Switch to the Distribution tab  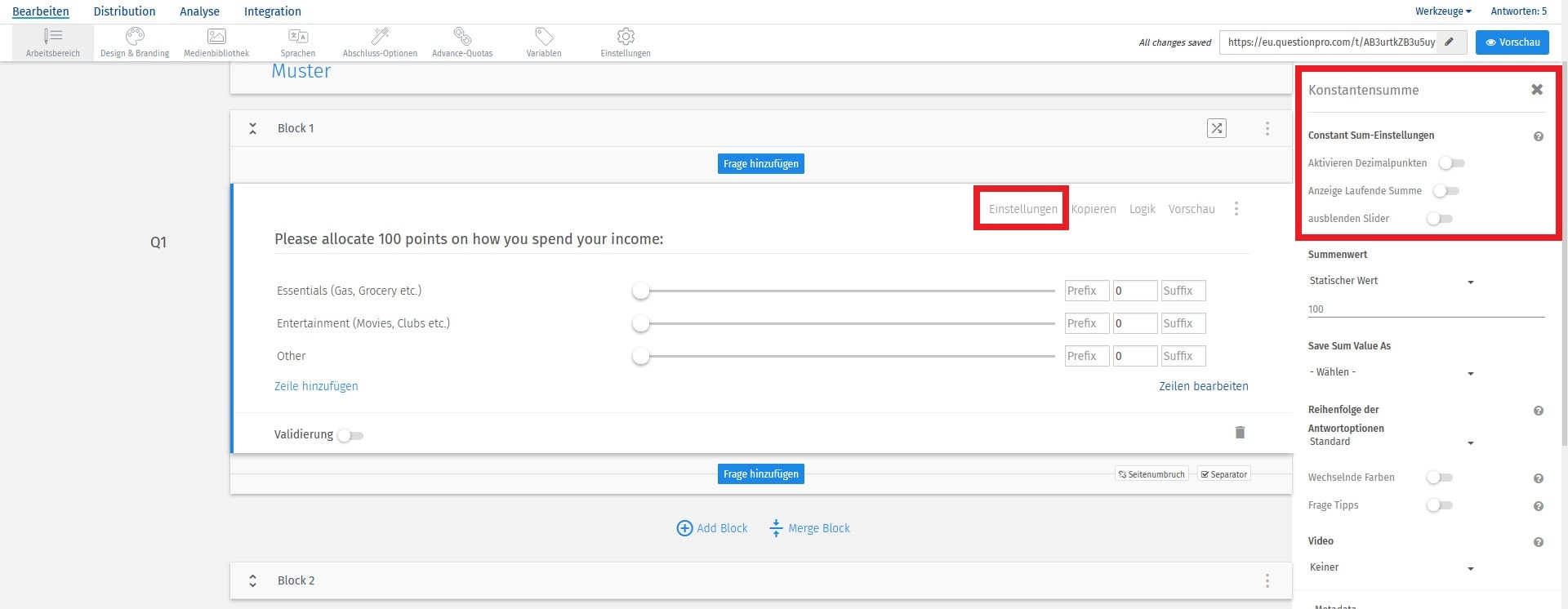tap(124, 11)
